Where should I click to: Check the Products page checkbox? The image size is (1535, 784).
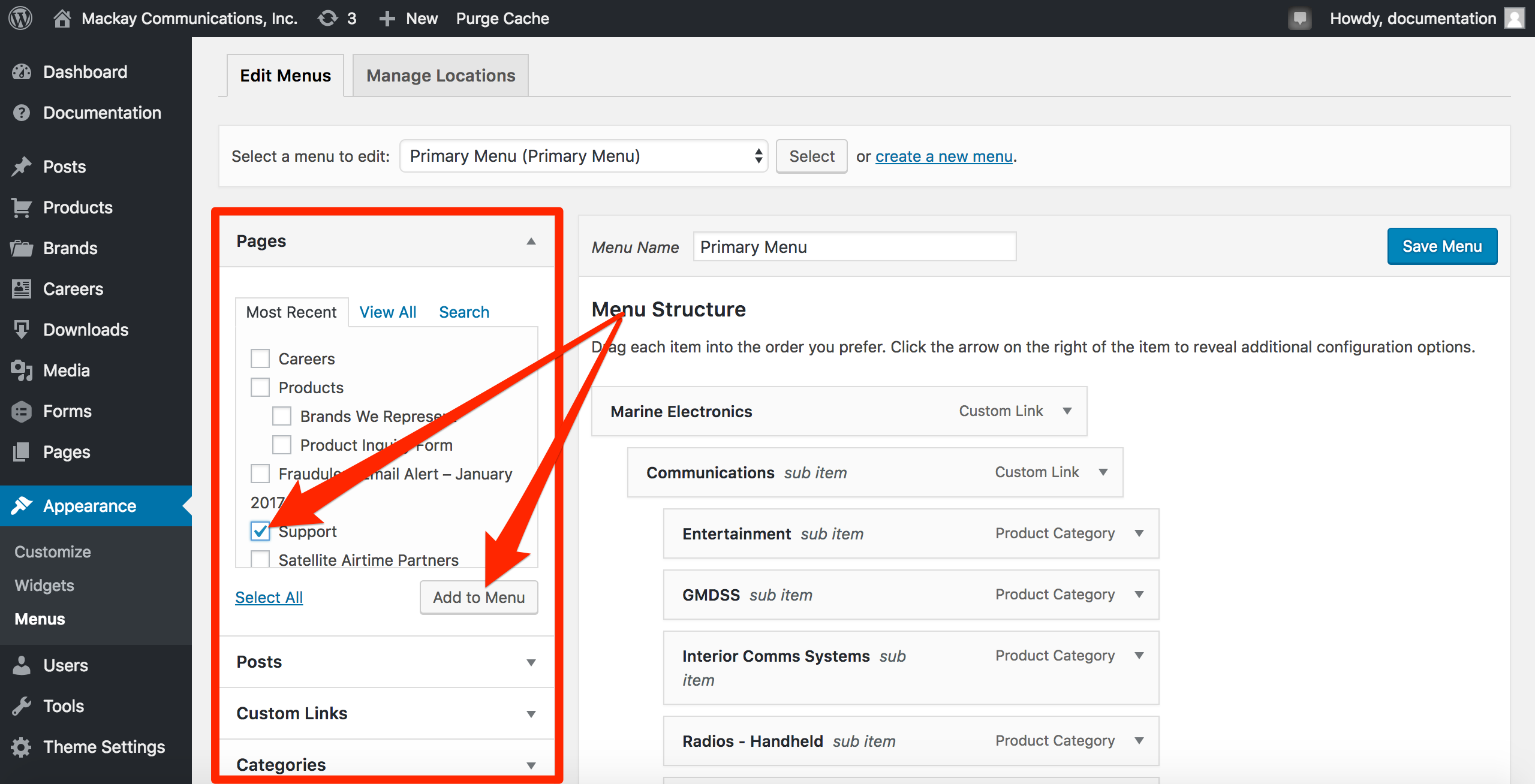pos(260,387)
